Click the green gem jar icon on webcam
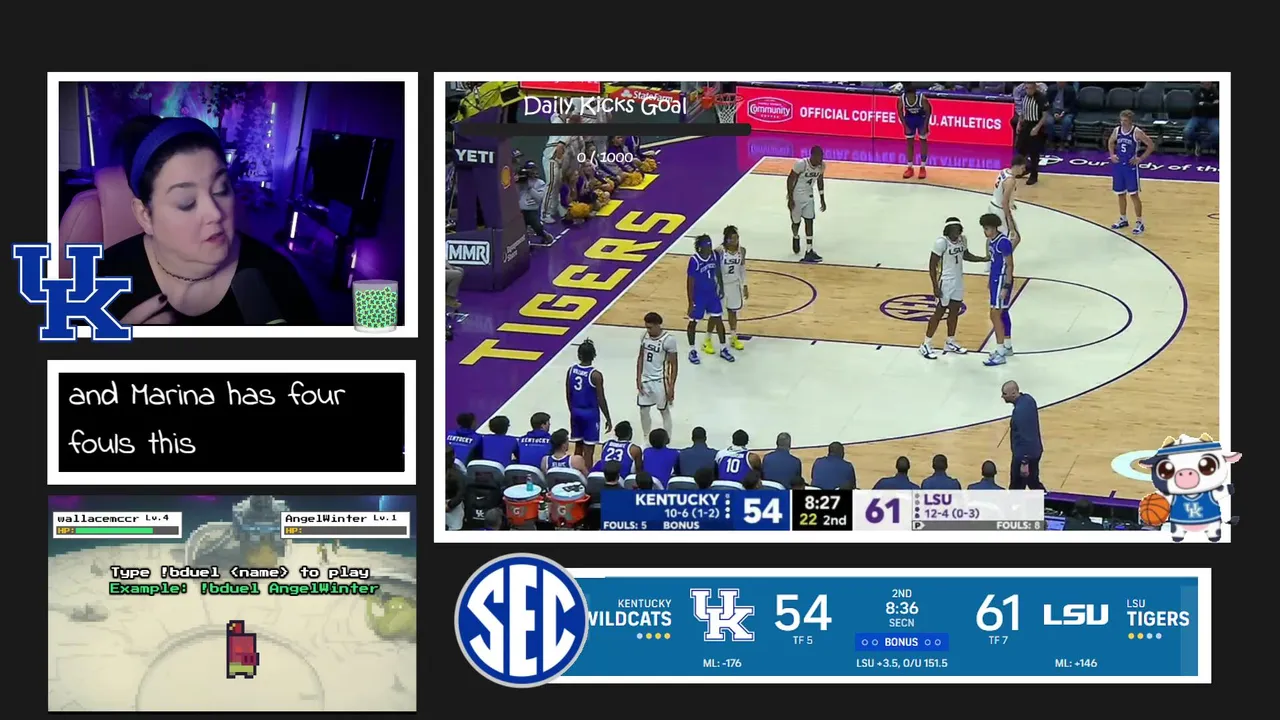This screenshot has height=720, width=1280. [376, 305]
